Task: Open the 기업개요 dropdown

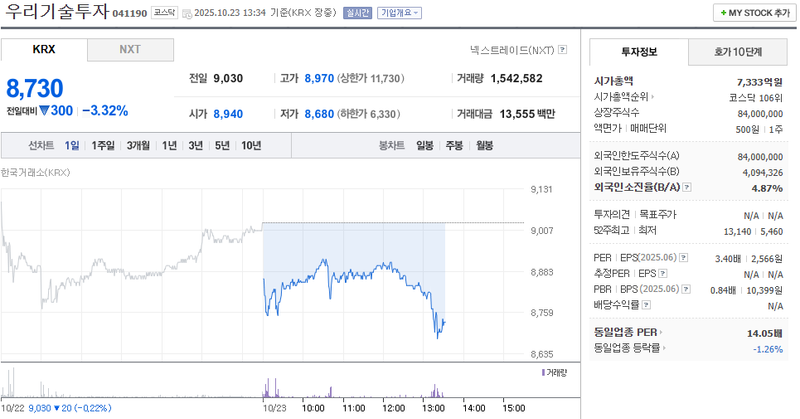Action: [399, 13]
